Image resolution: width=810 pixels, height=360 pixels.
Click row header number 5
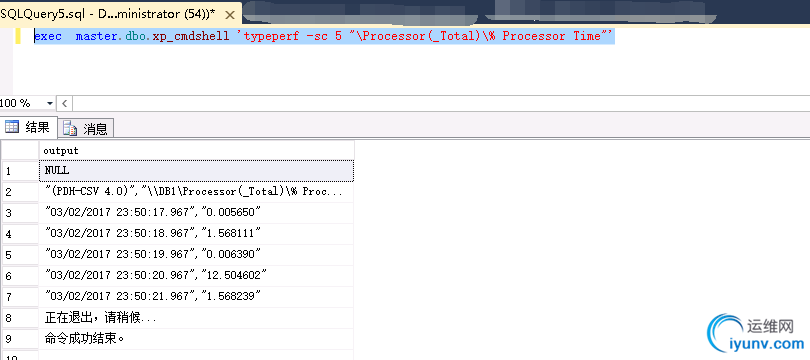20,255
